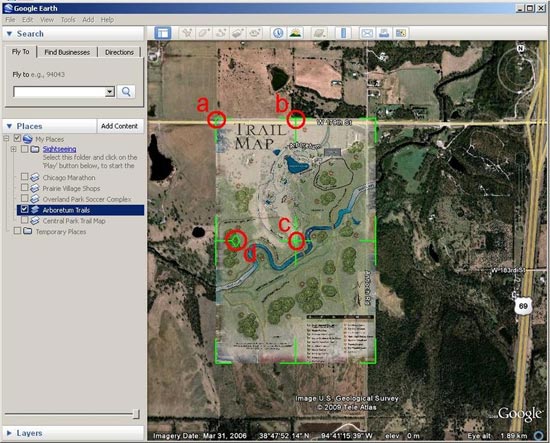Click the View in Google Maps icon
This screenshot has width=550, height=443.
coord(401,33)
